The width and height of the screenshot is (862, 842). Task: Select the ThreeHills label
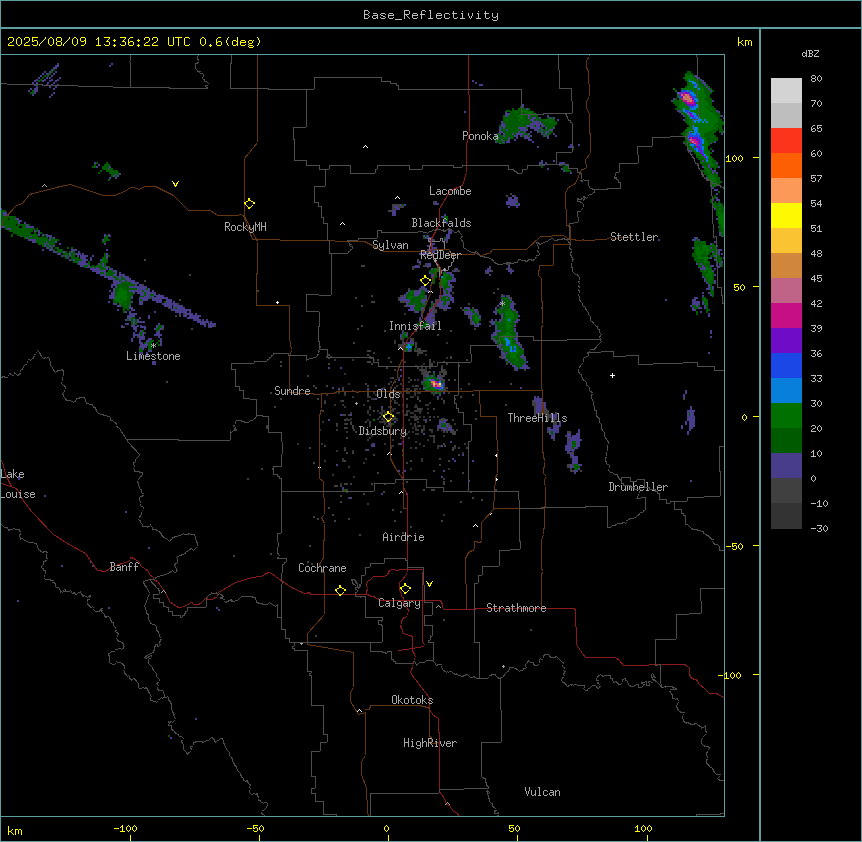pyautogui.click(x=537, y=418)
